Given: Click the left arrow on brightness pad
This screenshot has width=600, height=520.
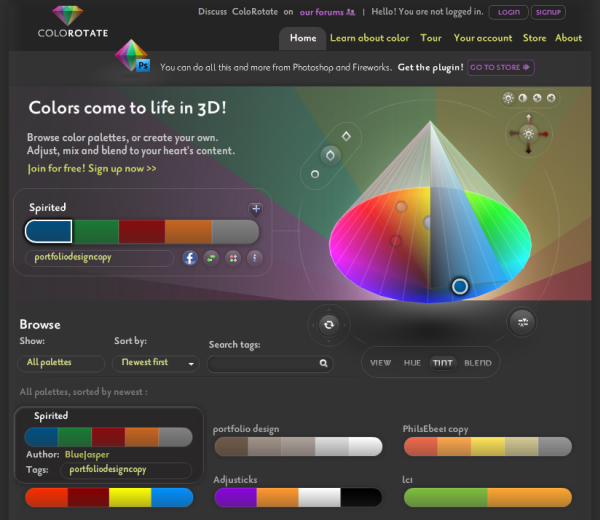Looking at the screenshot, I should point(514,134).
